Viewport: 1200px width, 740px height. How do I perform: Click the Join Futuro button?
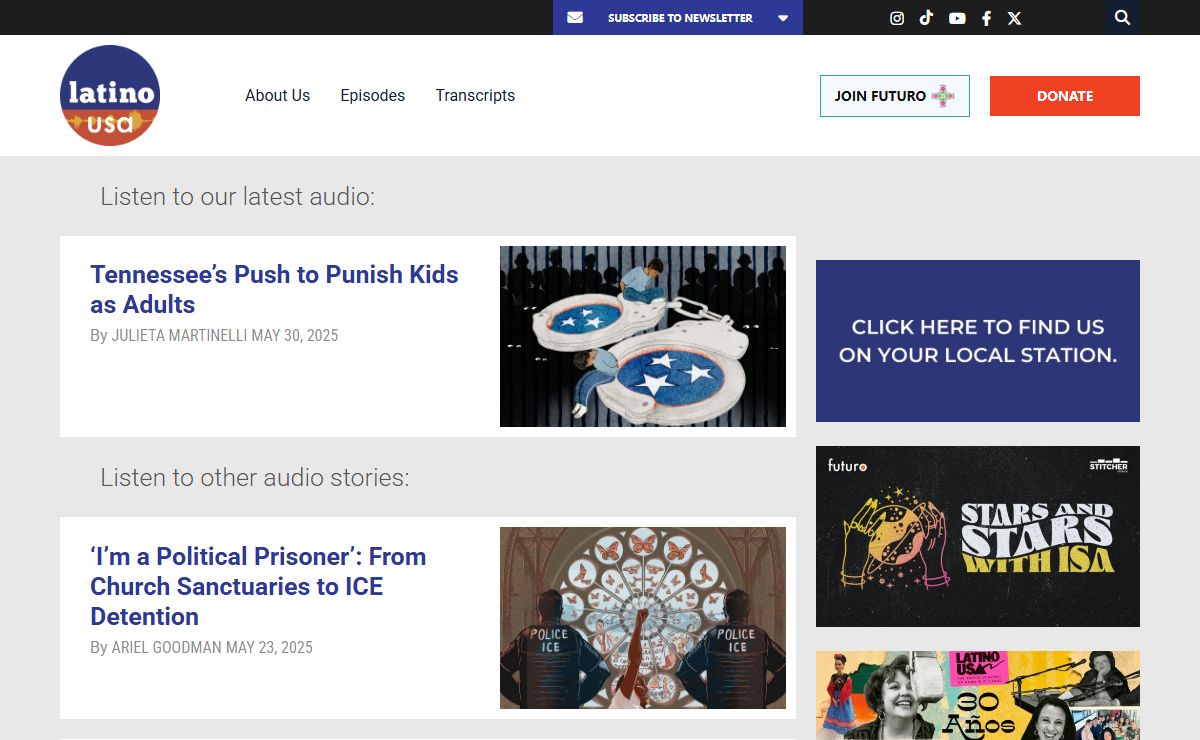tap(895, 96)
